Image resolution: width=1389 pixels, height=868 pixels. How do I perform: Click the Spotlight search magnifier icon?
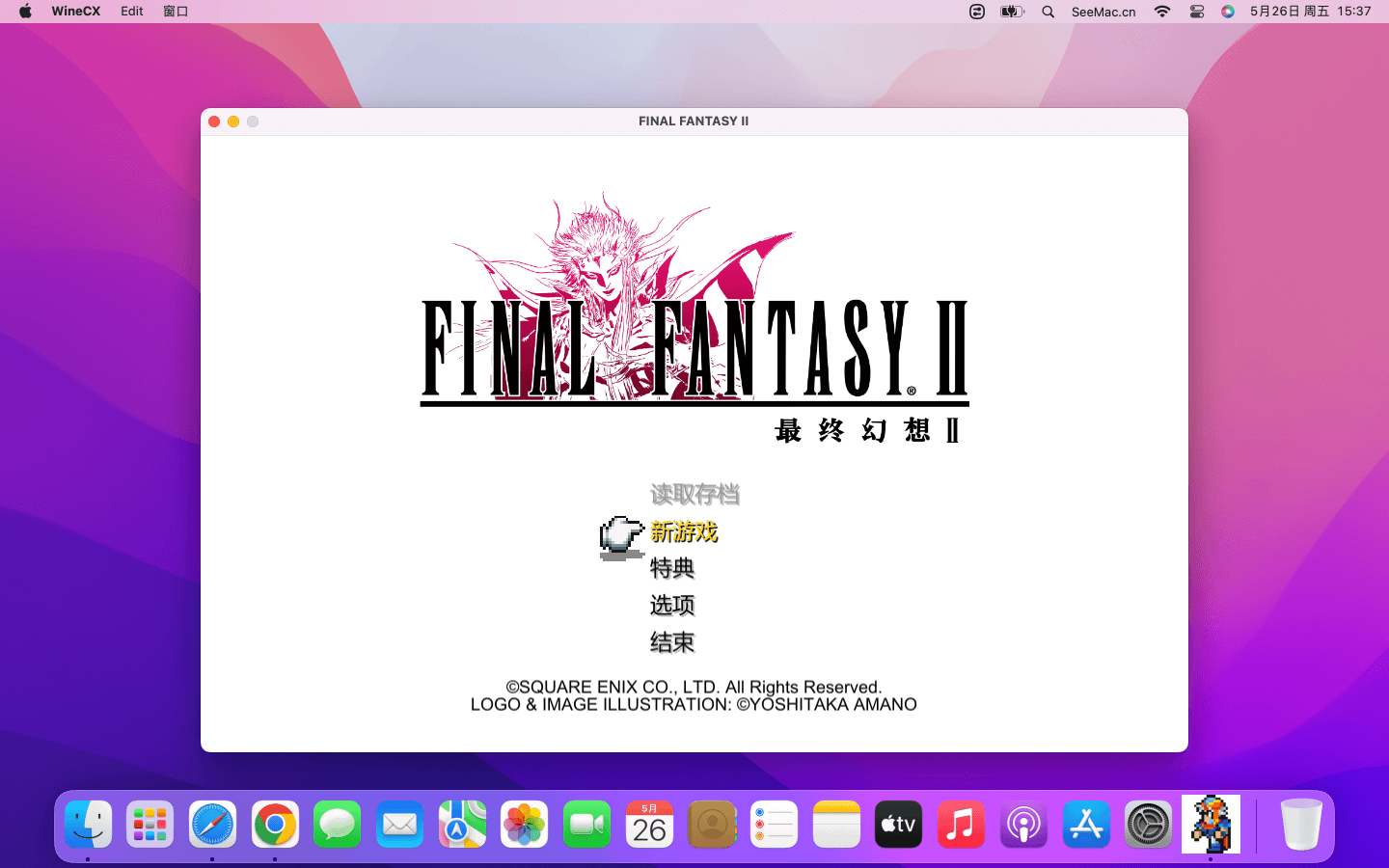pyautogui.click(x=1048, y=12)
